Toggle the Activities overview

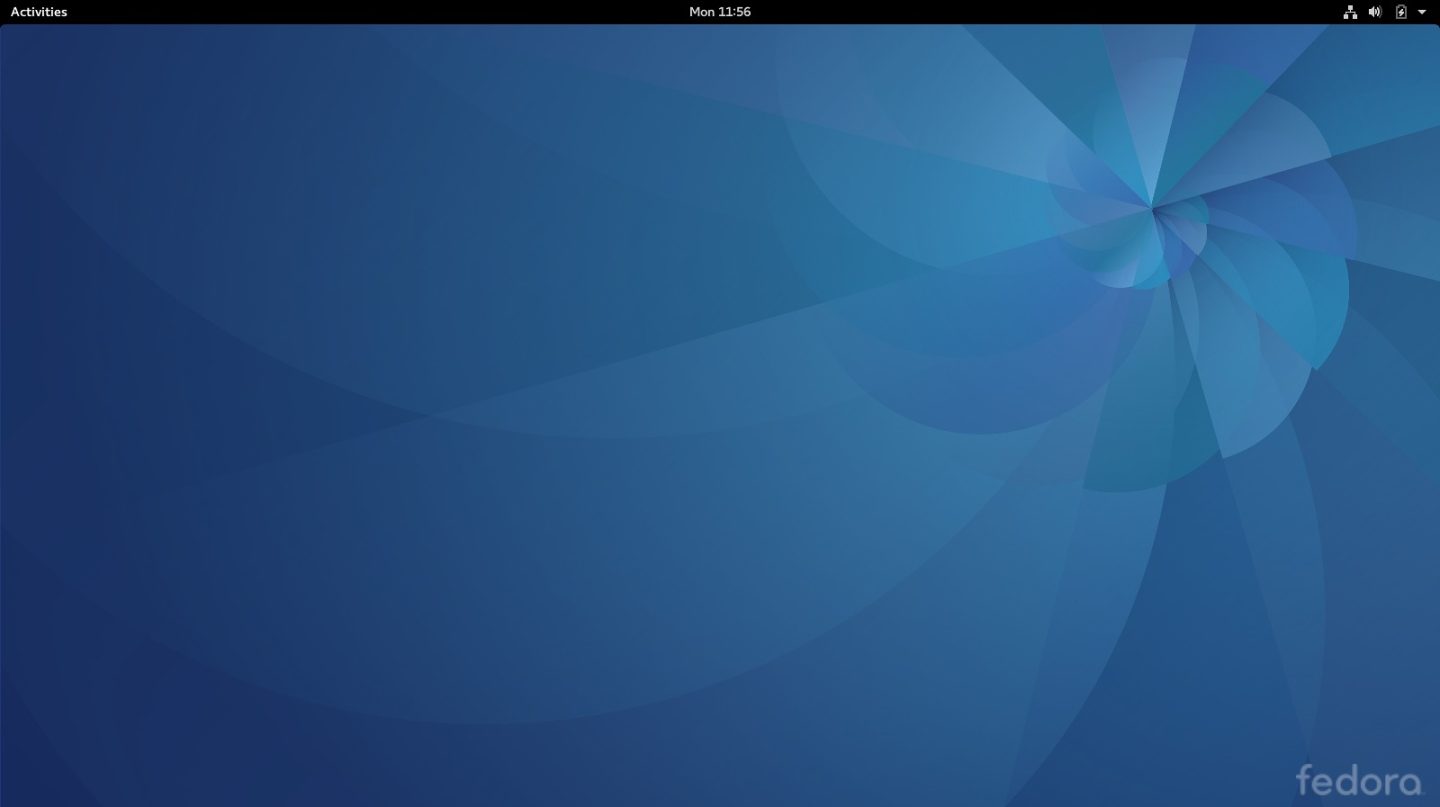38,11
